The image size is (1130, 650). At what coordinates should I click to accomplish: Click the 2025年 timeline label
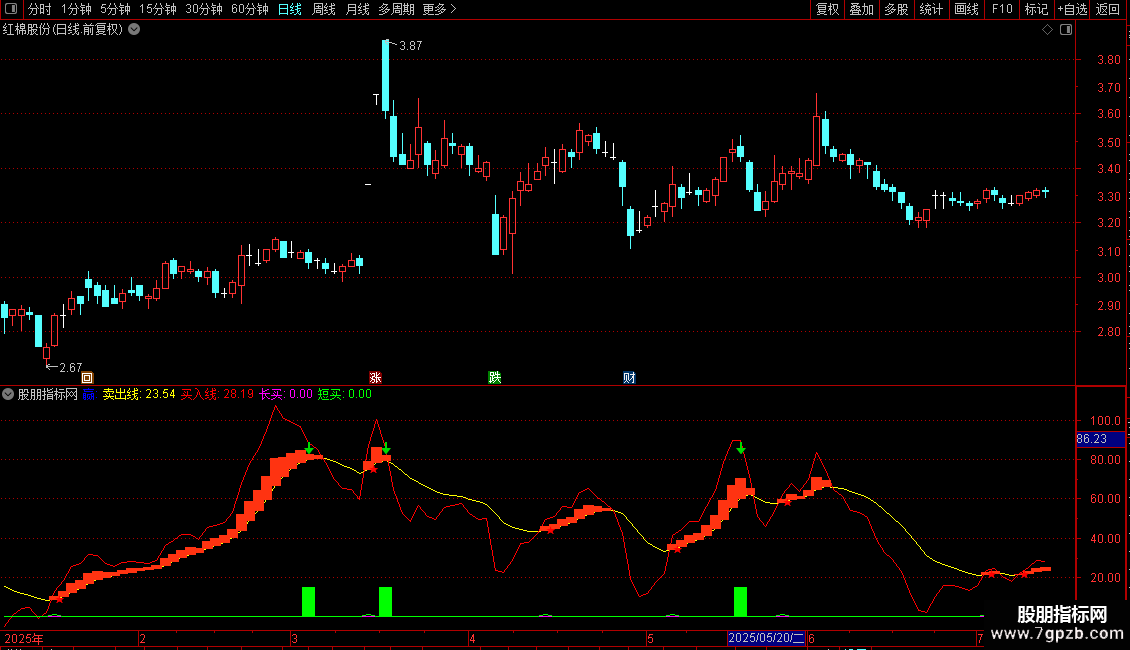pos(24,638)
